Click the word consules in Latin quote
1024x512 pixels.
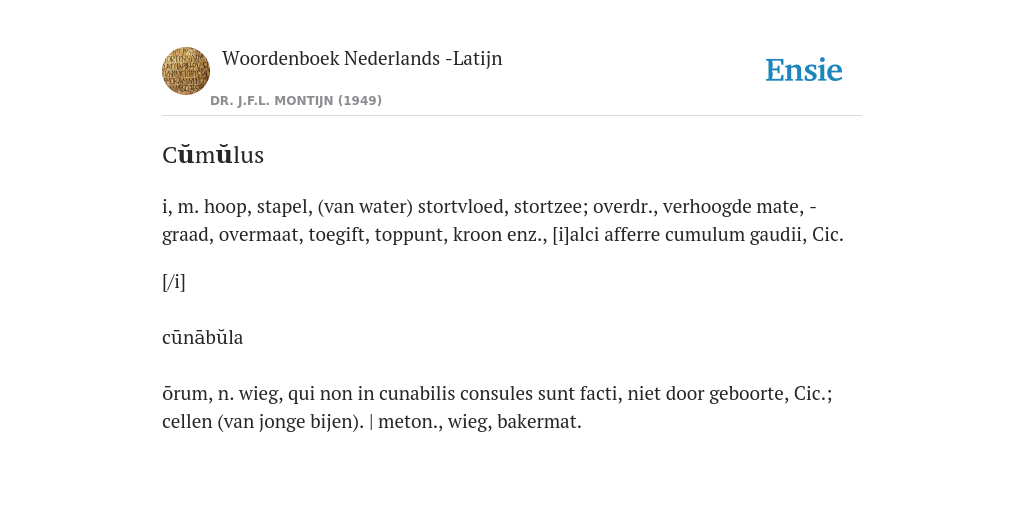pos(496,394)
